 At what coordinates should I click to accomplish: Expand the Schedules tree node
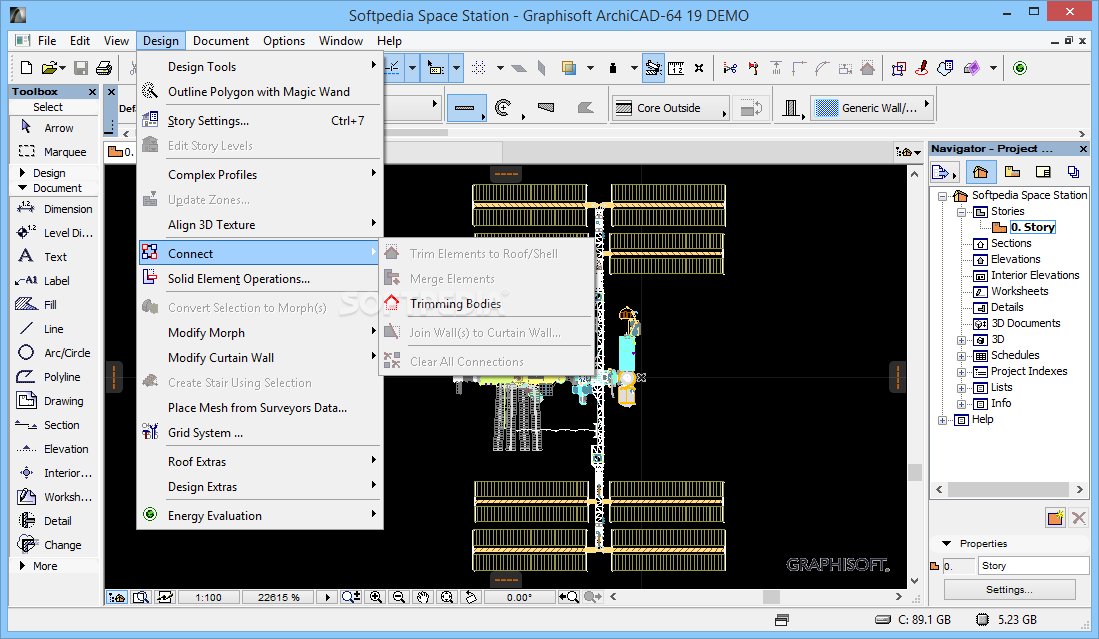tap(962, 356)
